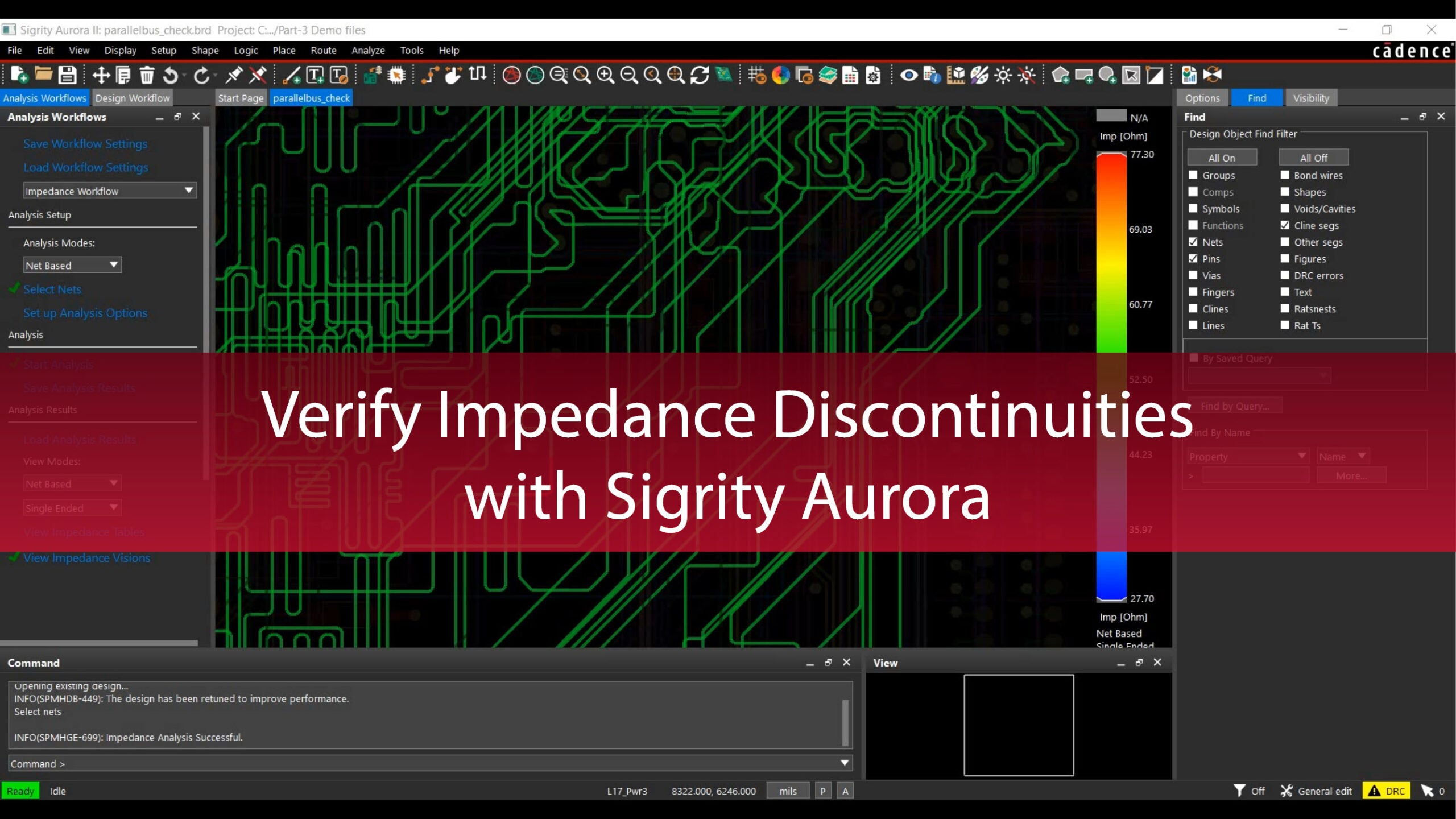Click the Refresh display icon
This screenshot has height=819, width=1456.
(x=700, y=75)
